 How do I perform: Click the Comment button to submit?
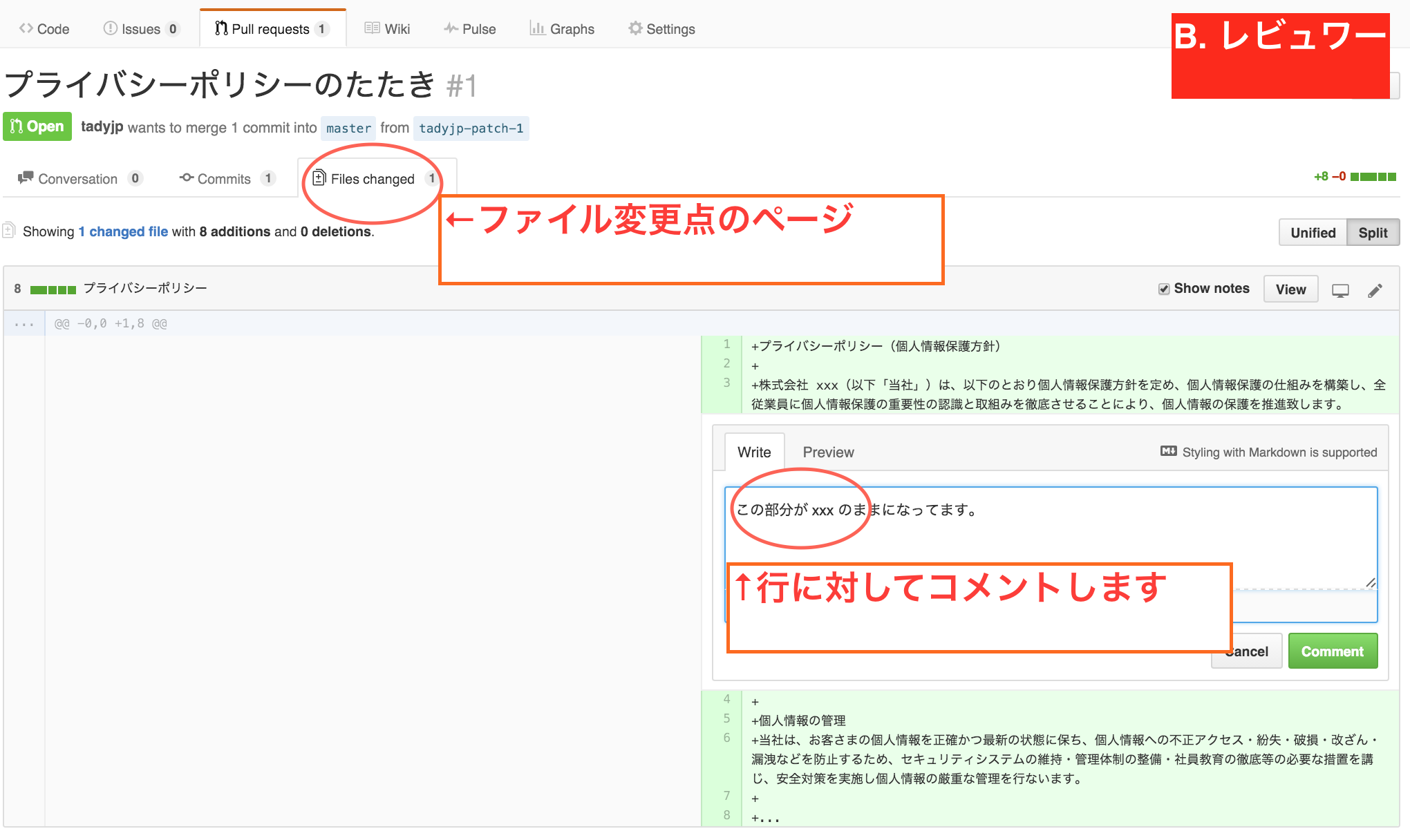pyautogui.click(x=1333, y=652)
